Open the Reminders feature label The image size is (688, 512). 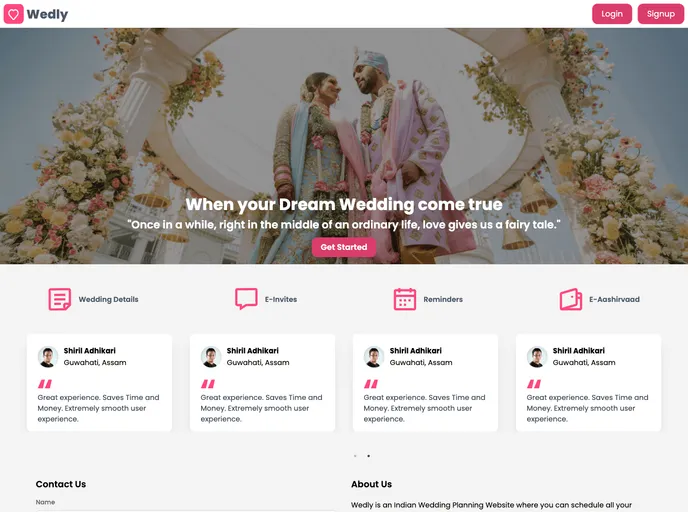point(443,299)
